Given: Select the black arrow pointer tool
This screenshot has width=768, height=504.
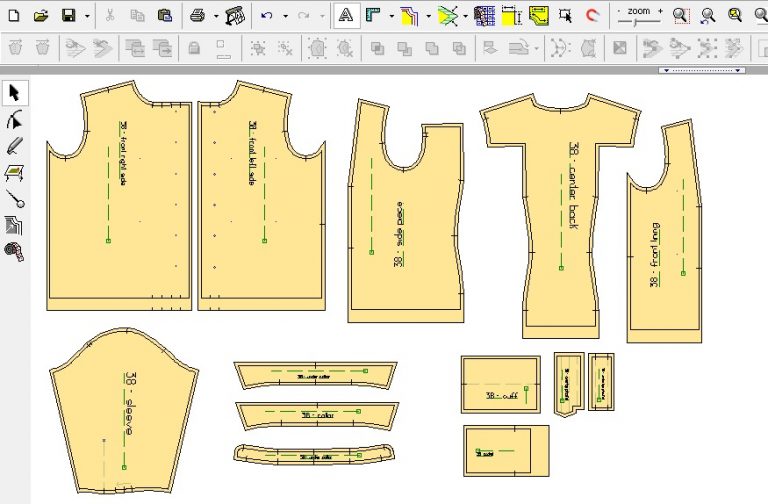Looking at the screenshot, I should click(x=15, y=93).
